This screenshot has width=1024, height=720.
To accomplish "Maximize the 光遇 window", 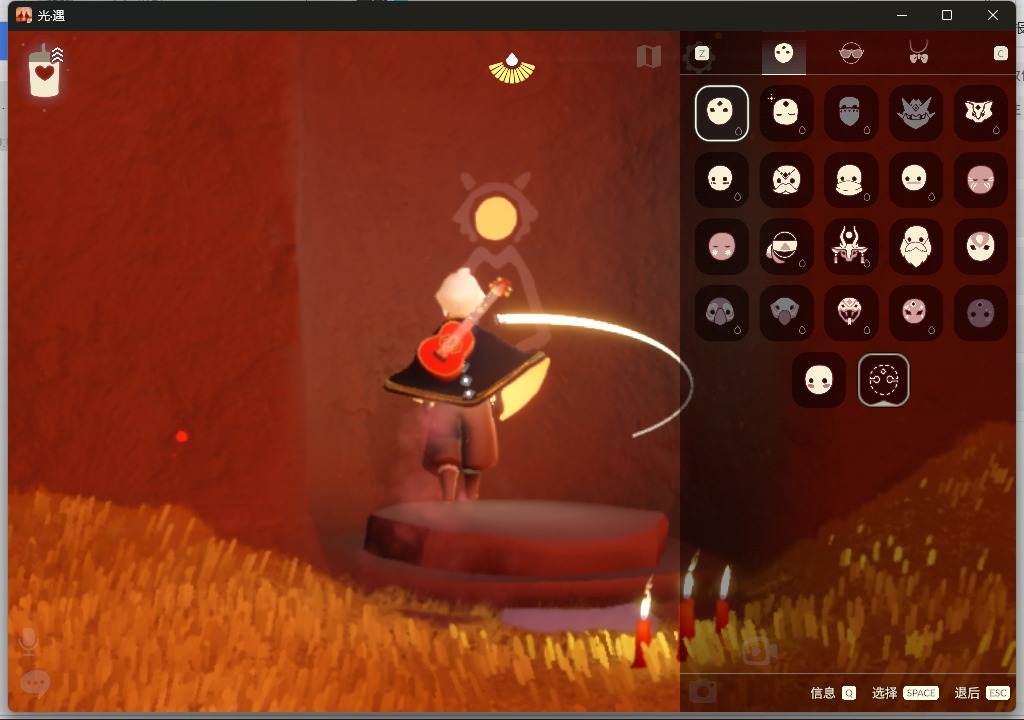I will (947, 15).
